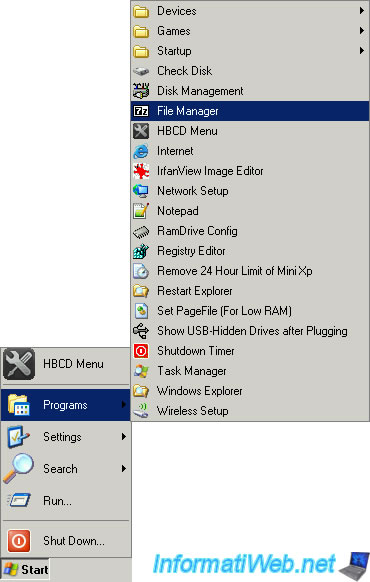
Task: Click Shut Down... in Start menu
Action: click(66, 541)
